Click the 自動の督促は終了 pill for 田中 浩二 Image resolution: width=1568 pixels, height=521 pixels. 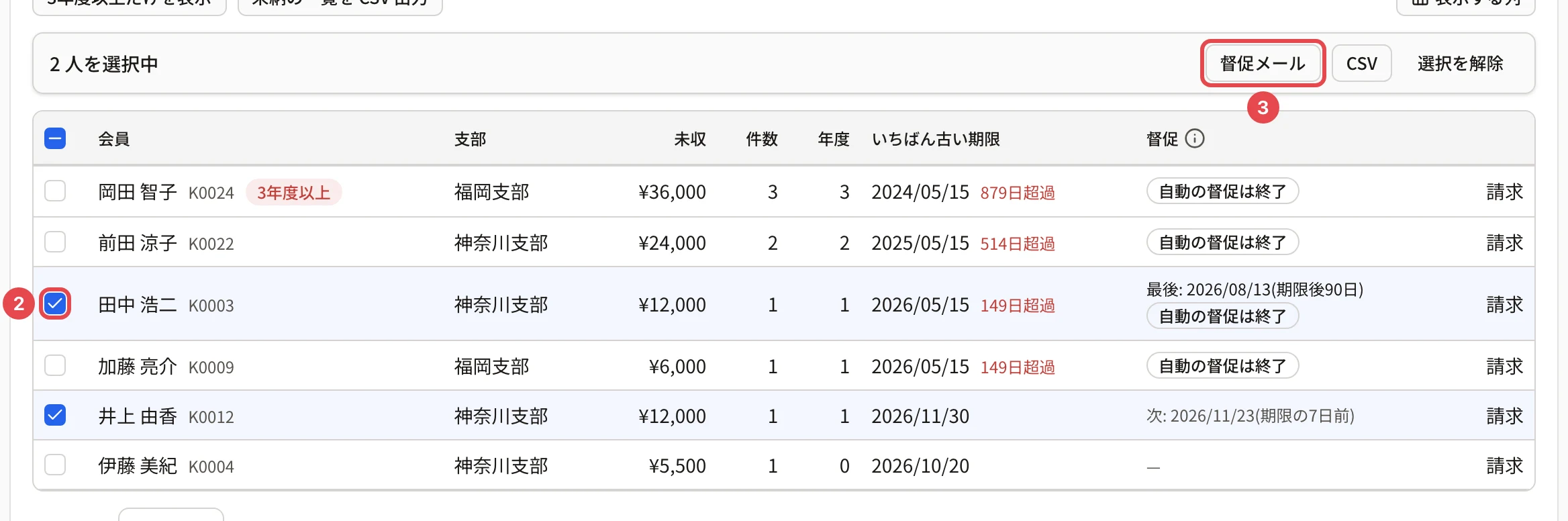click(1222, 316)
